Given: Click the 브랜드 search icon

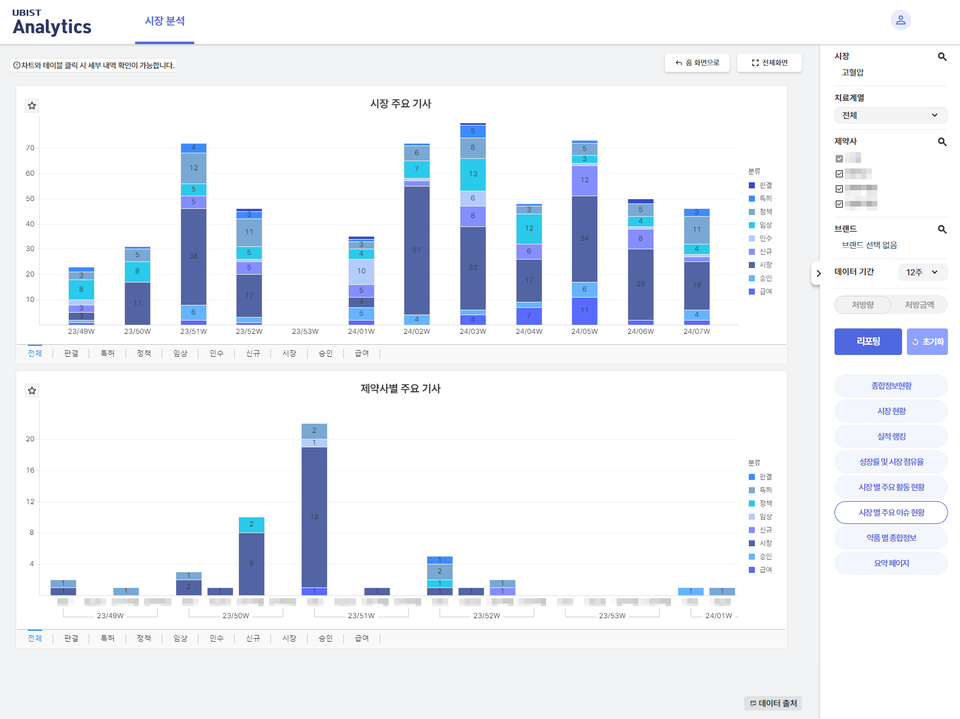Looking at the screenshot, I should click(x=941, y=229).
